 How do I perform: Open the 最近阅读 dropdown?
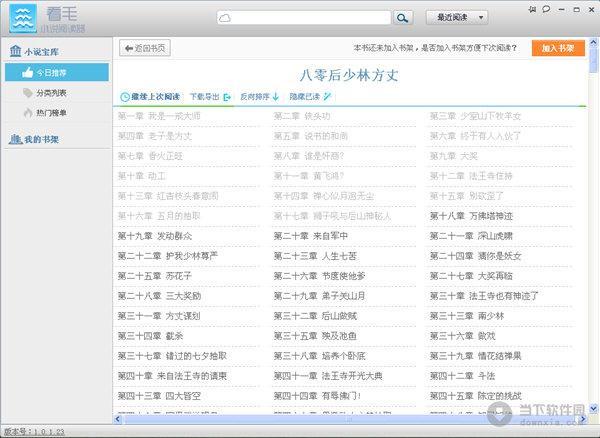point(457,17)
